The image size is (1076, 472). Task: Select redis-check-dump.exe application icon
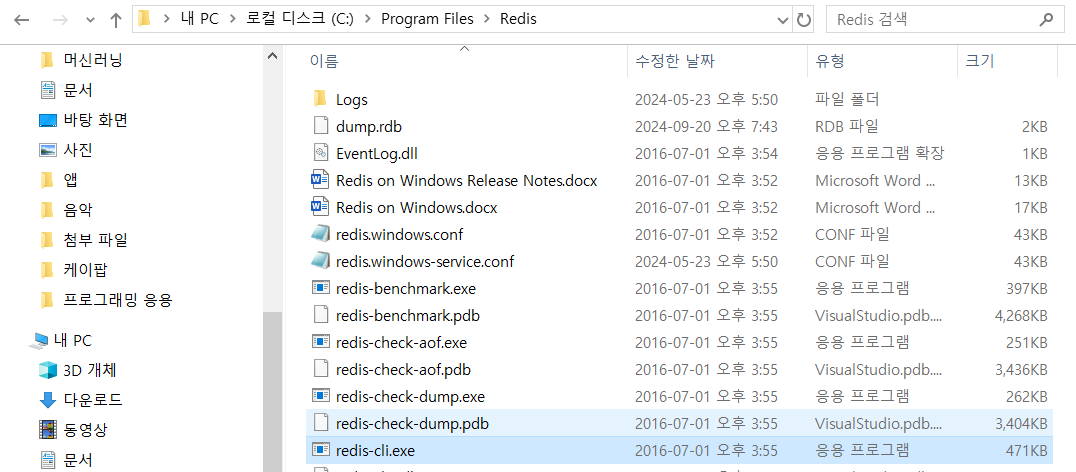(320, 395)
